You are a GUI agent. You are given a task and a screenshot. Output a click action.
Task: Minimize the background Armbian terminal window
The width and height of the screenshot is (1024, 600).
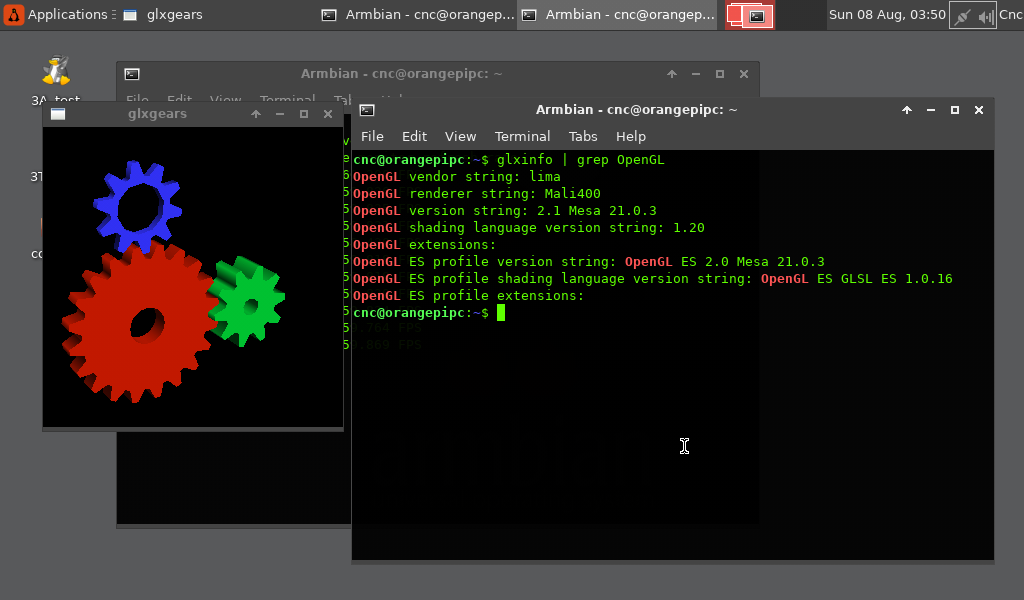696,74
